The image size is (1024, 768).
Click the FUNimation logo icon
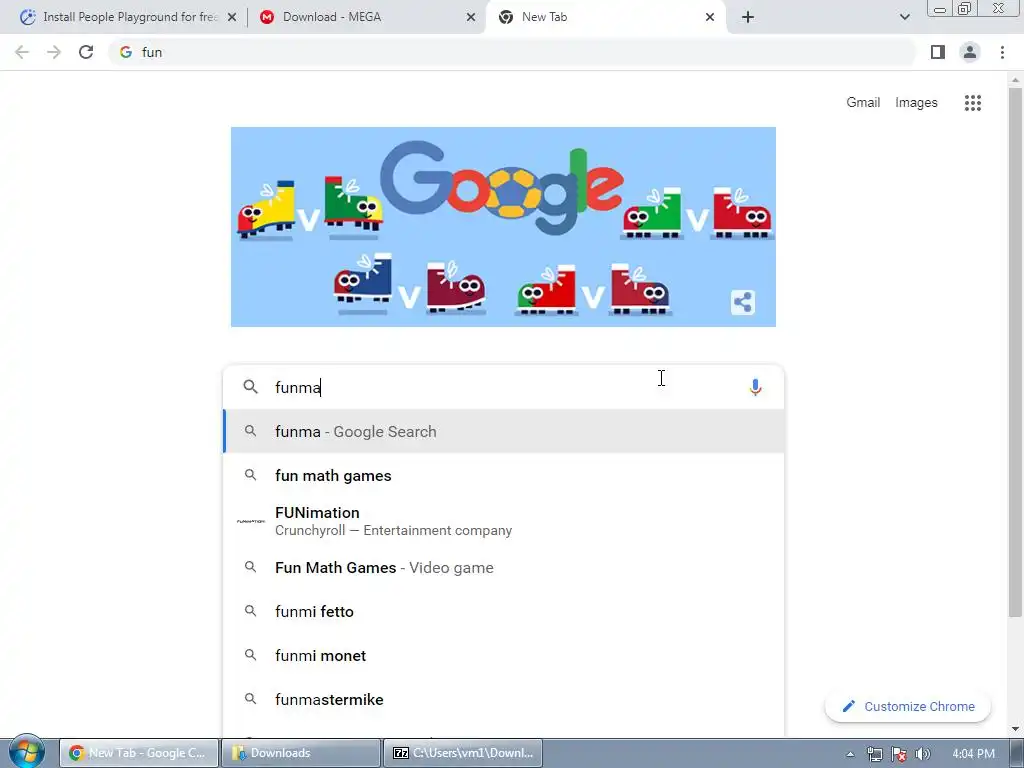[250, 521]
